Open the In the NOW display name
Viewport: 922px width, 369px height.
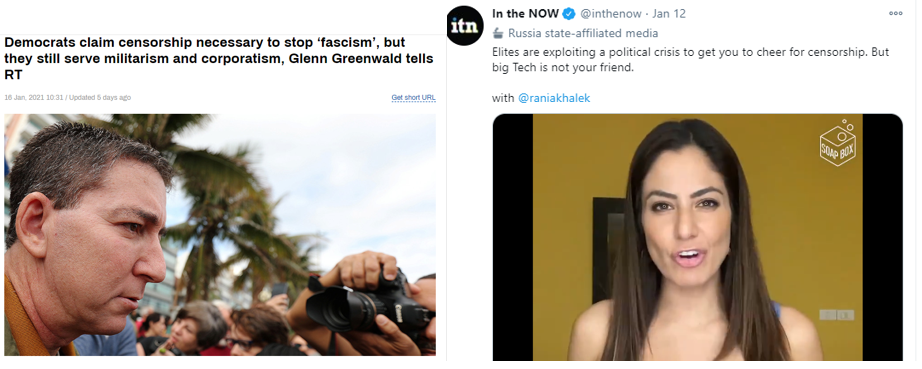[x=526, y=14]
